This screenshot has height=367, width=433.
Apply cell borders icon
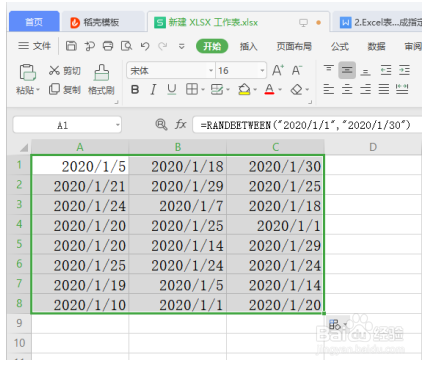192,89
